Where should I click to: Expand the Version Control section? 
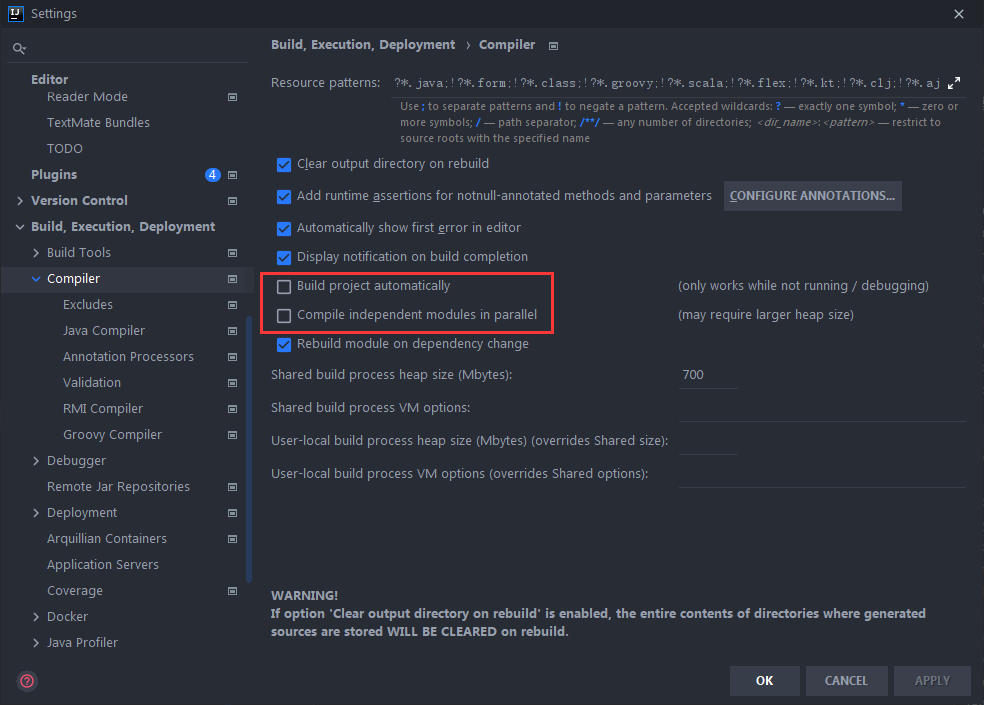pos(20,201)
